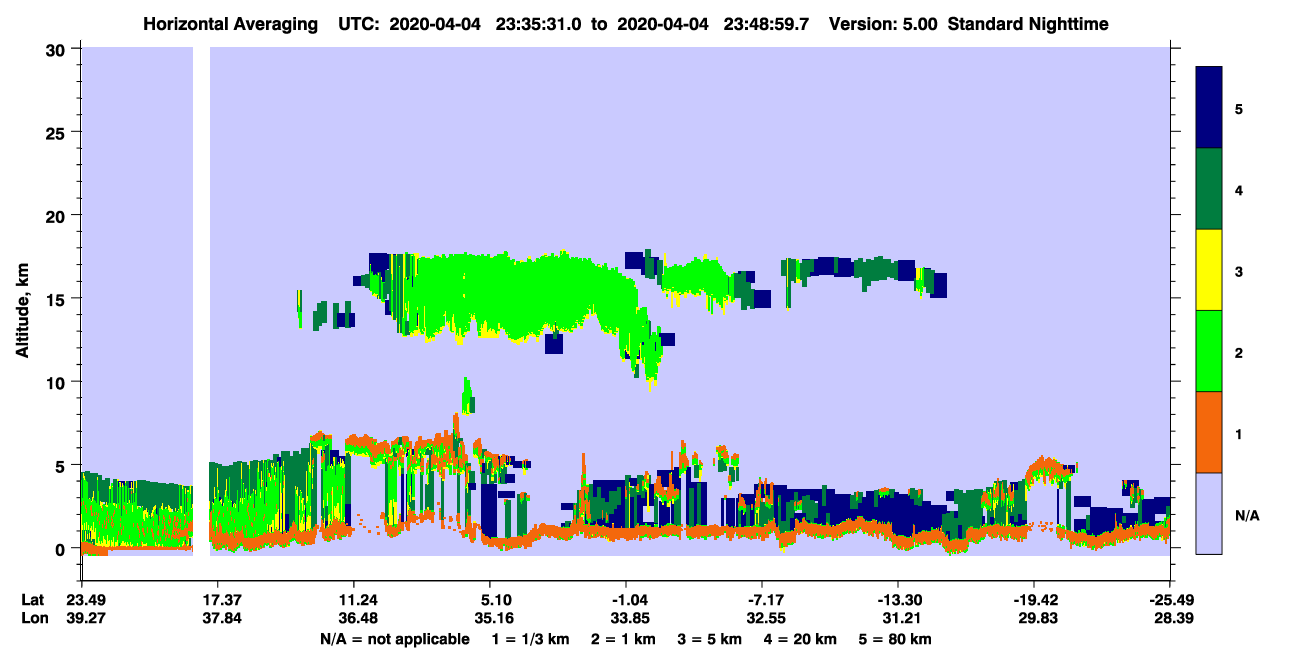Click the colorbar label 5
The image size is (1300, 667).
(1239, 108)
